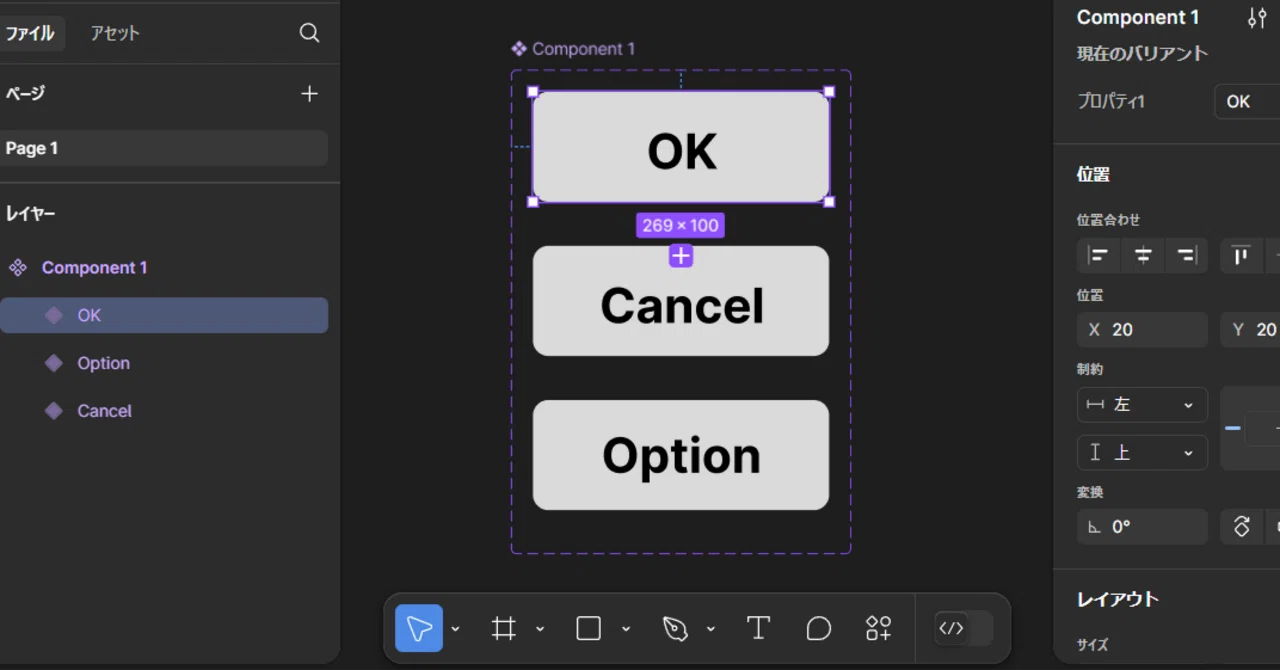Click the search icon in left panel

pos(310,33)
